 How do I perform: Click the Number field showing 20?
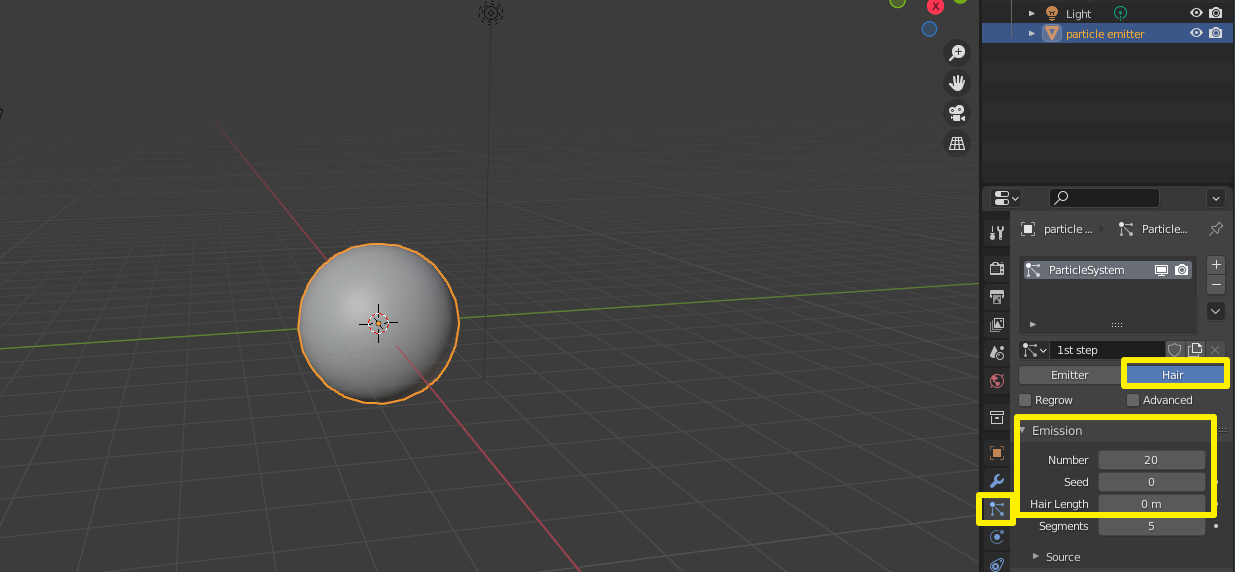coord(1151,460)
